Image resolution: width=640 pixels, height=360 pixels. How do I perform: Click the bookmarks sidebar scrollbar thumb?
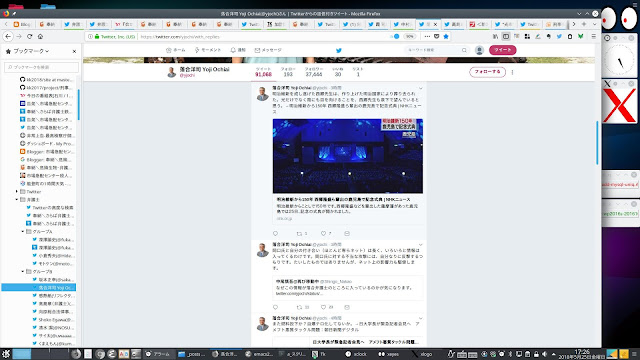pos(78,104)
